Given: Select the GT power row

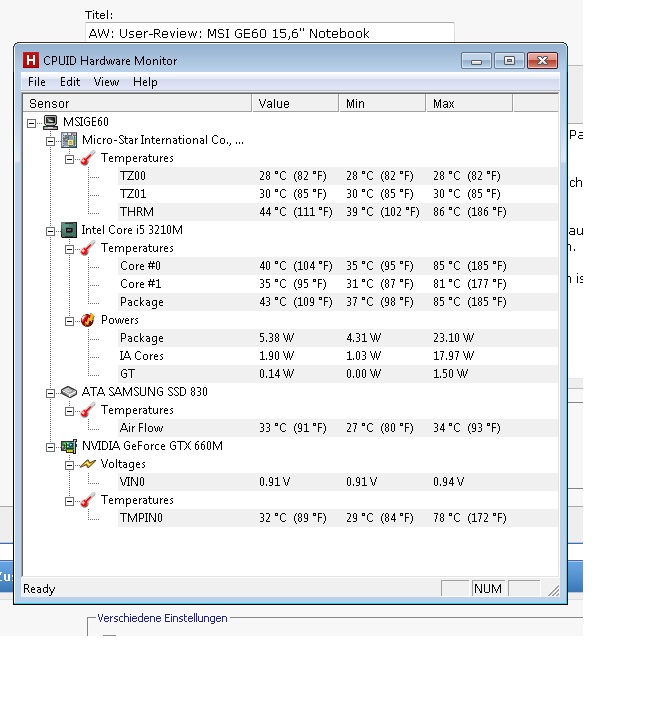Looking at the screenshot, I should click(338, 374).
